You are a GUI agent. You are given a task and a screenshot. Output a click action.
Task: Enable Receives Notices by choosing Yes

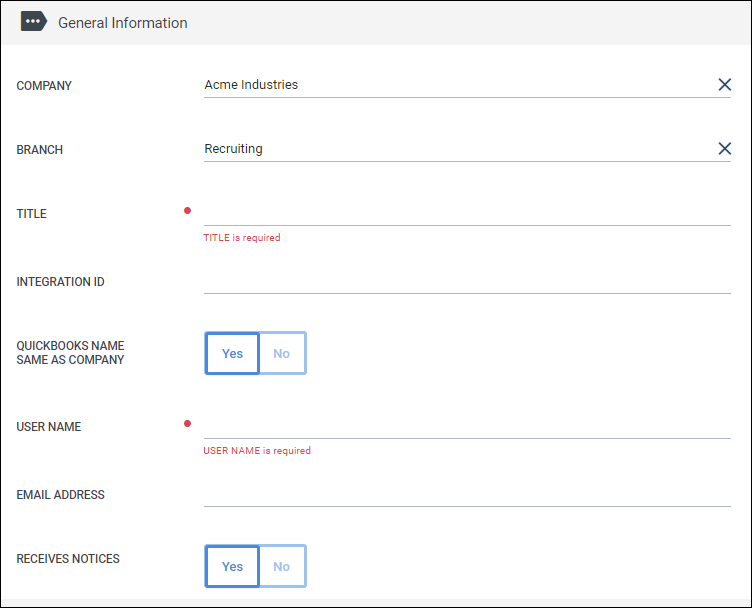(x=232, y=566)
